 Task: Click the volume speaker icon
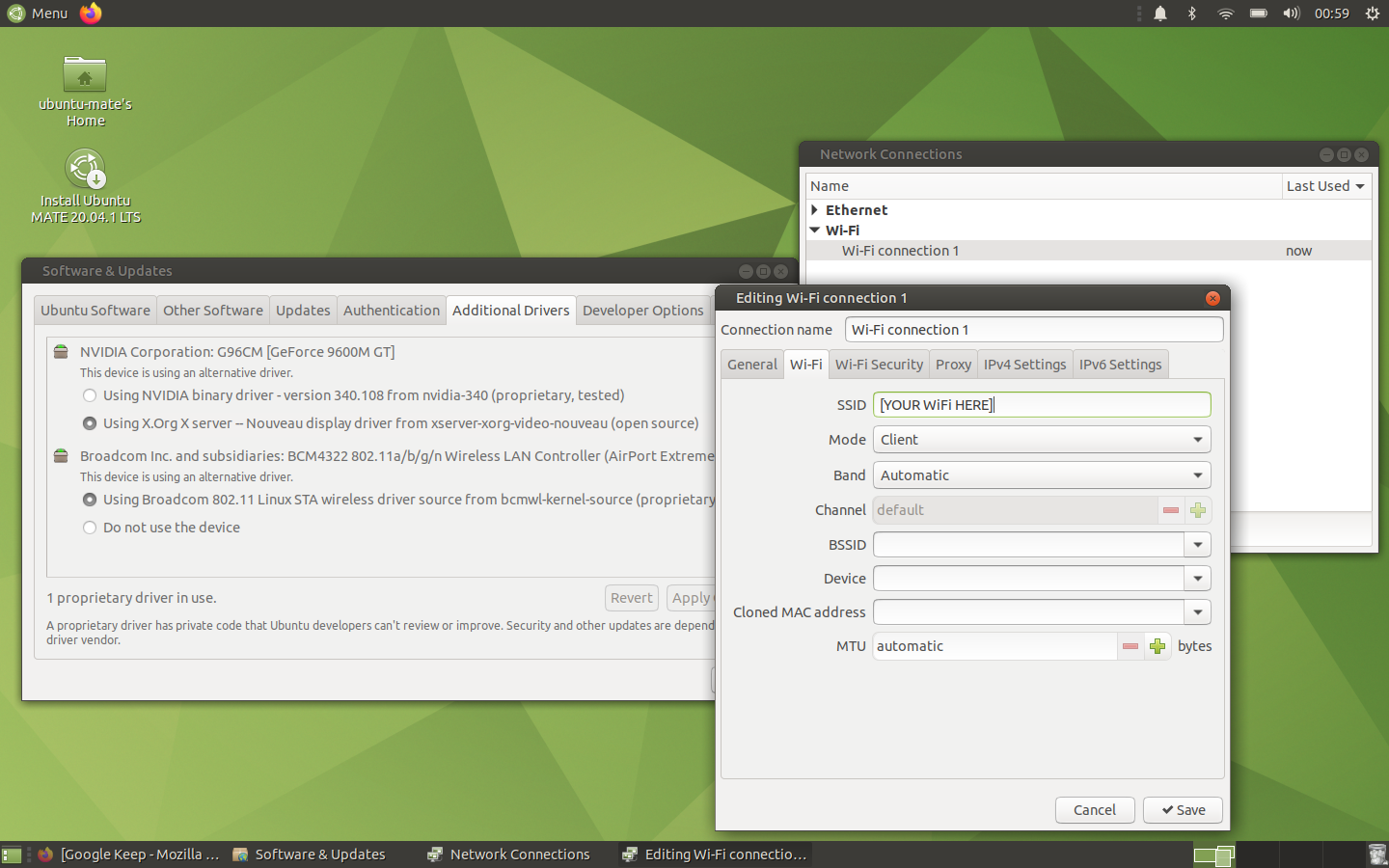coord(1291,14)
